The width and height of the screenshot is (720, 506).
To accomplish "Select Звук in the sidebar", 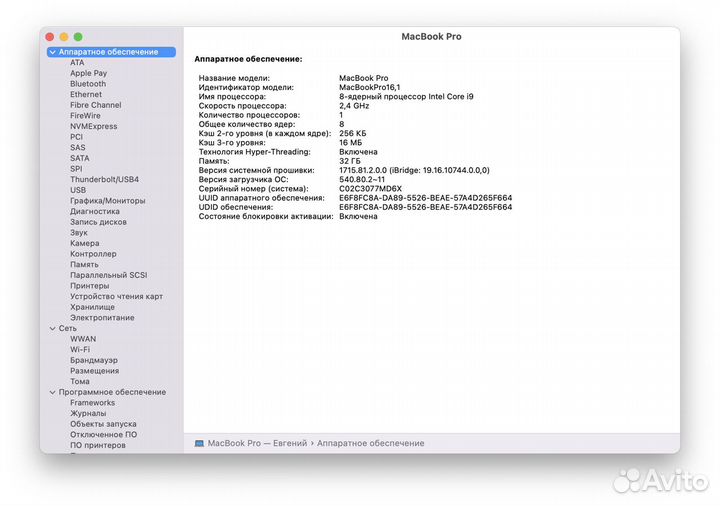I will point(79,232).
